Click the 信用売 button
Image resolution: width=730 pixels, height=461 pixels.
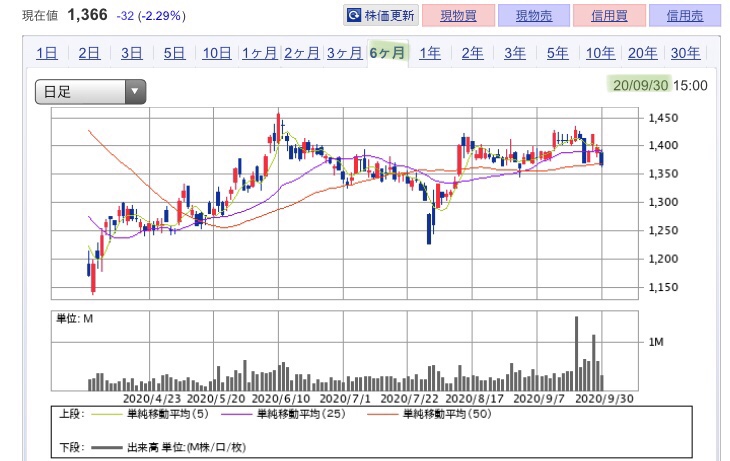pos(684,16)
